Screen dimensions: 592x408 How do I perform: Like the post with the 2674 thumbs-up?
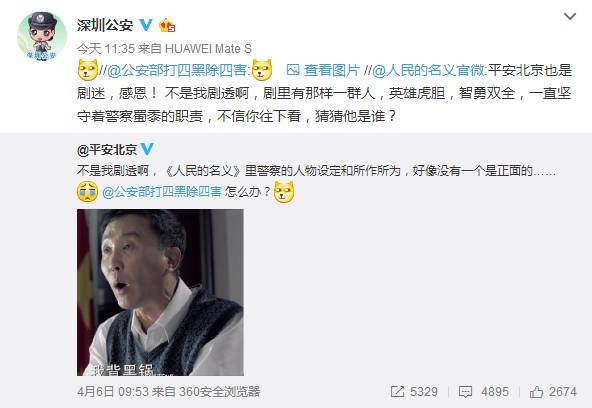point(553,392)
